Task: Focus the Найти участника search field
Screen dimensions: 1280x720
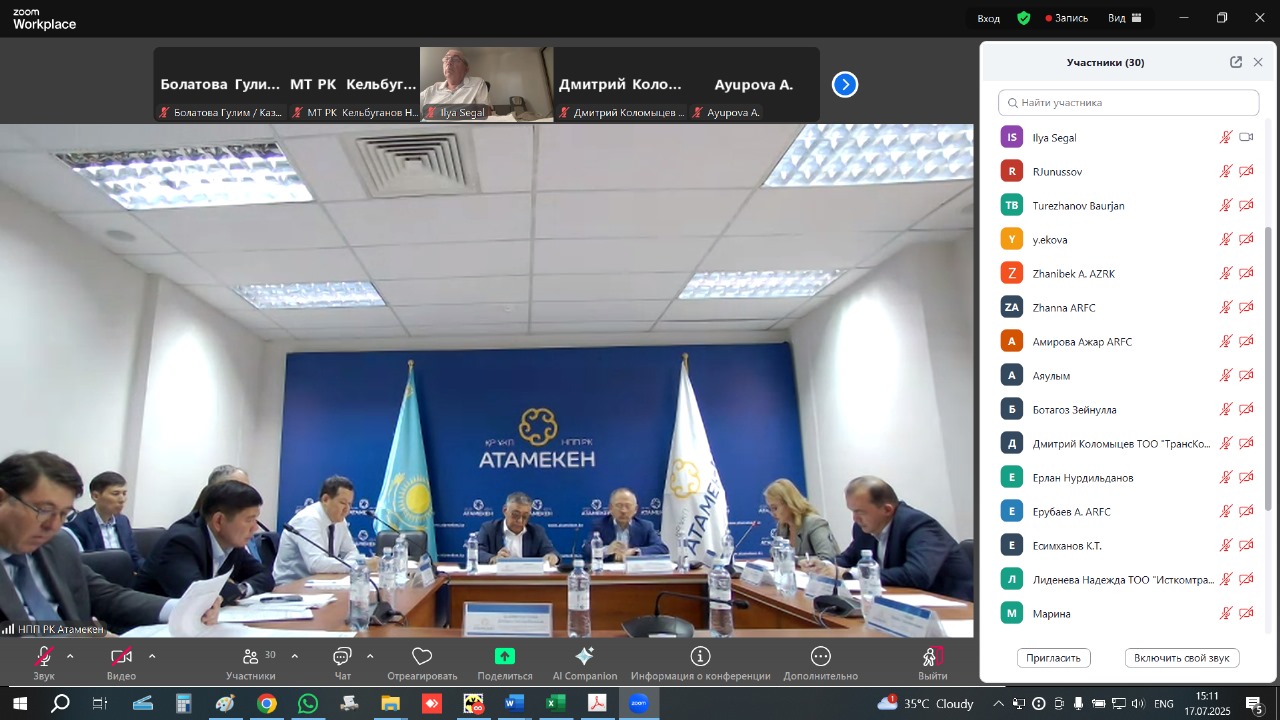Action: [1129, 103]
